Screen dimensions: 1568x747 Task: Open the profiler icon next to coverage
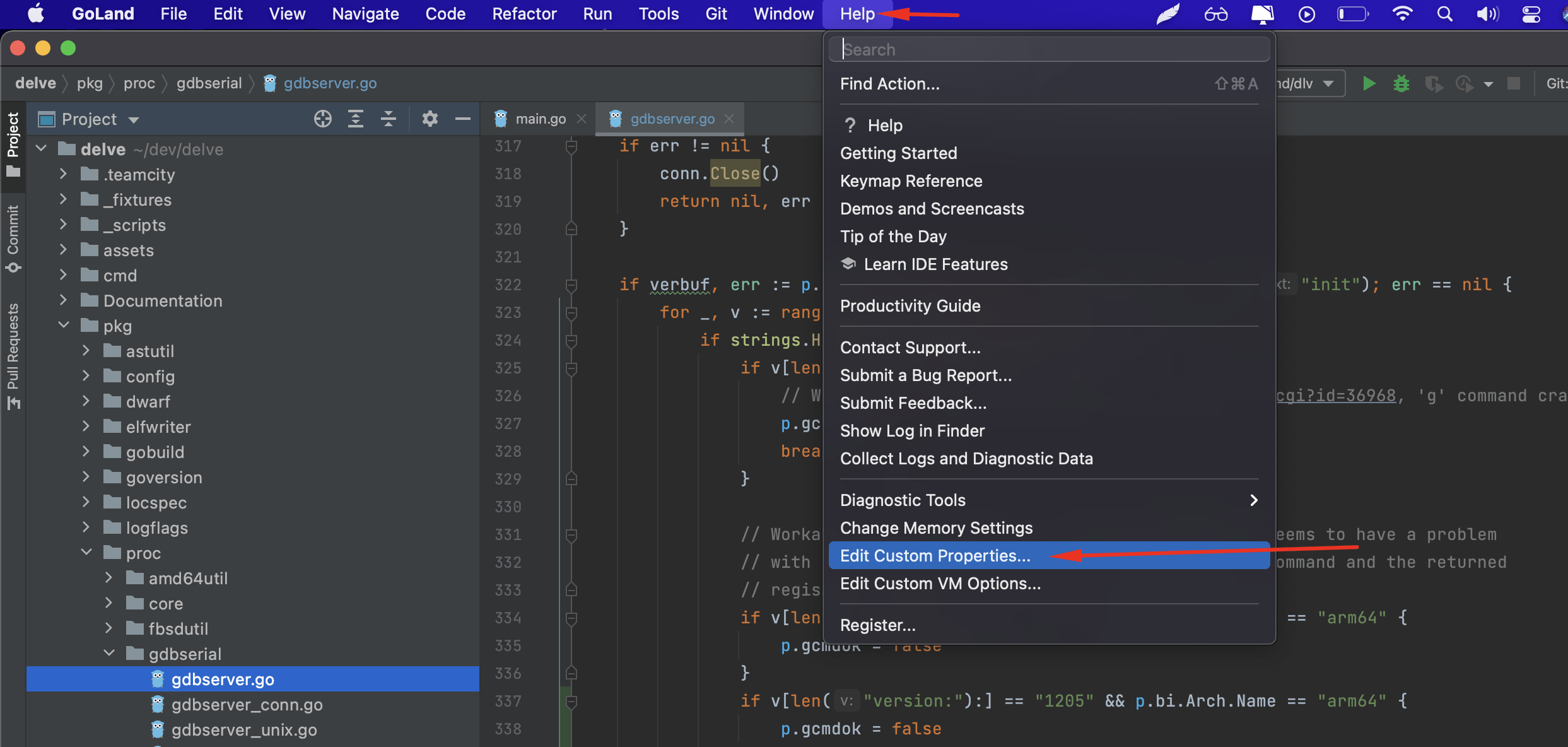click(x=1465, y=83)
